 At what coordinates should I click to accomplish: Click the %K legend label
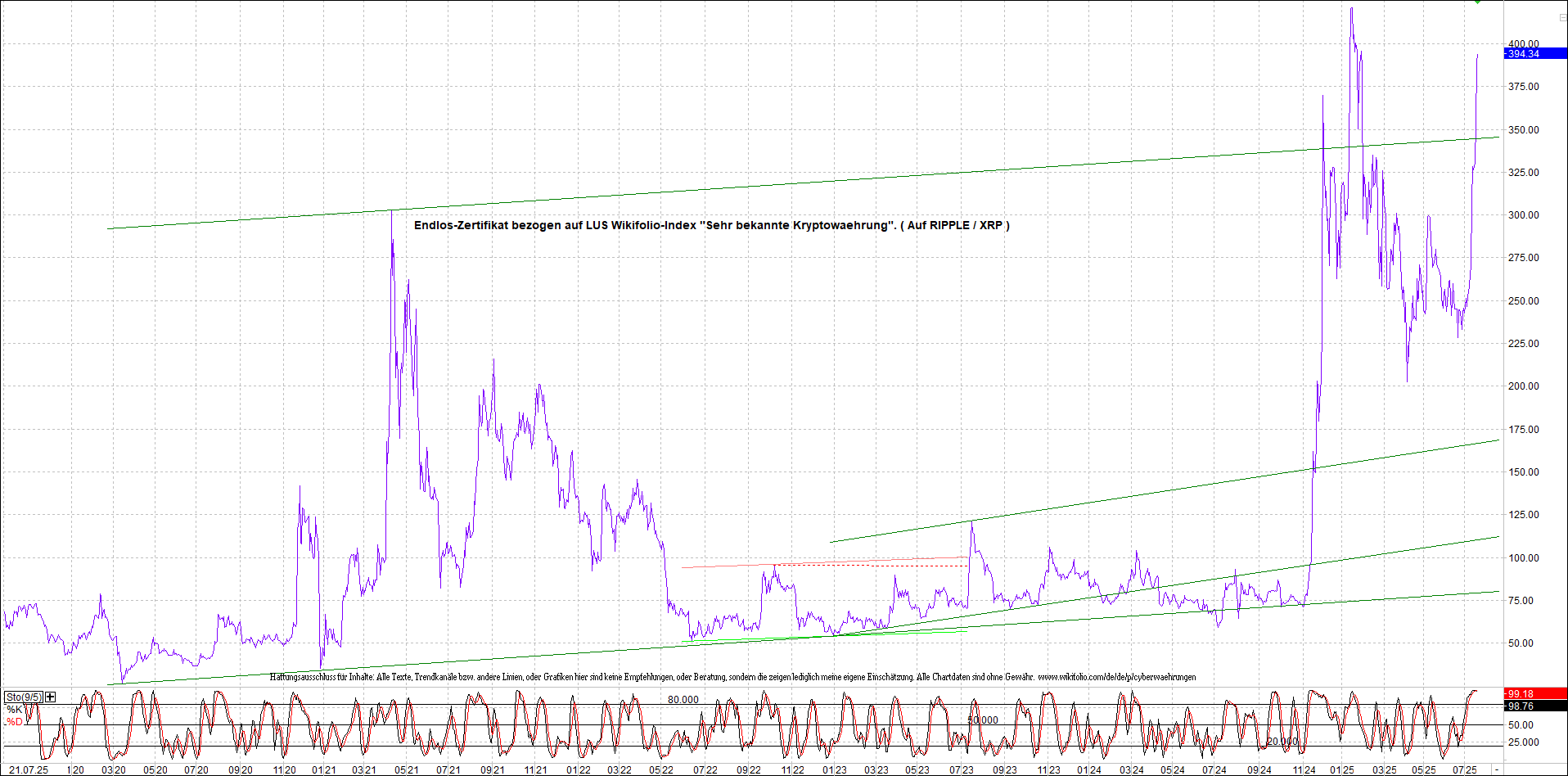point(15,710)
